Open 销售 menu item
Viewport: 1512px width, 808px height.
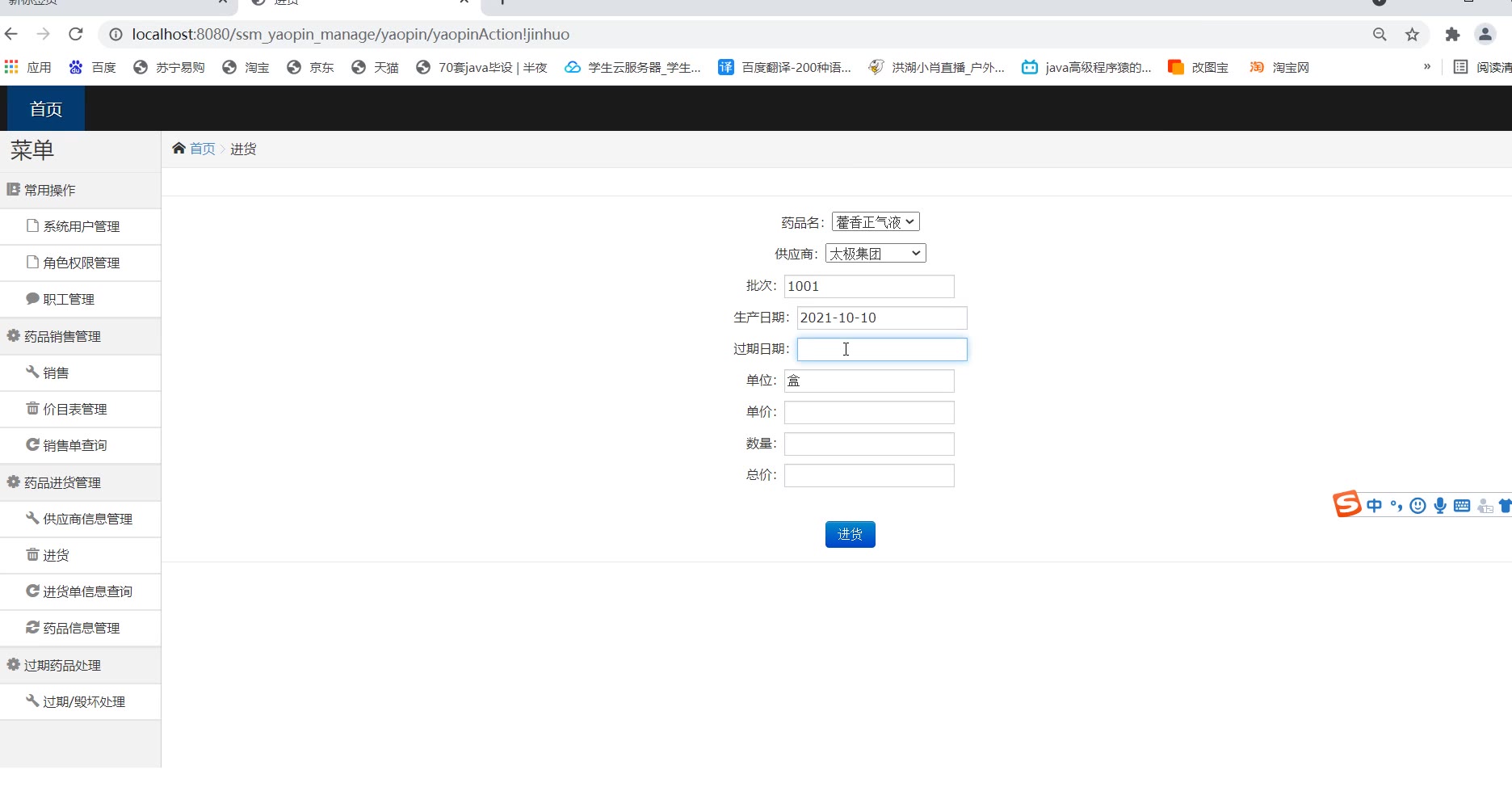80,372
